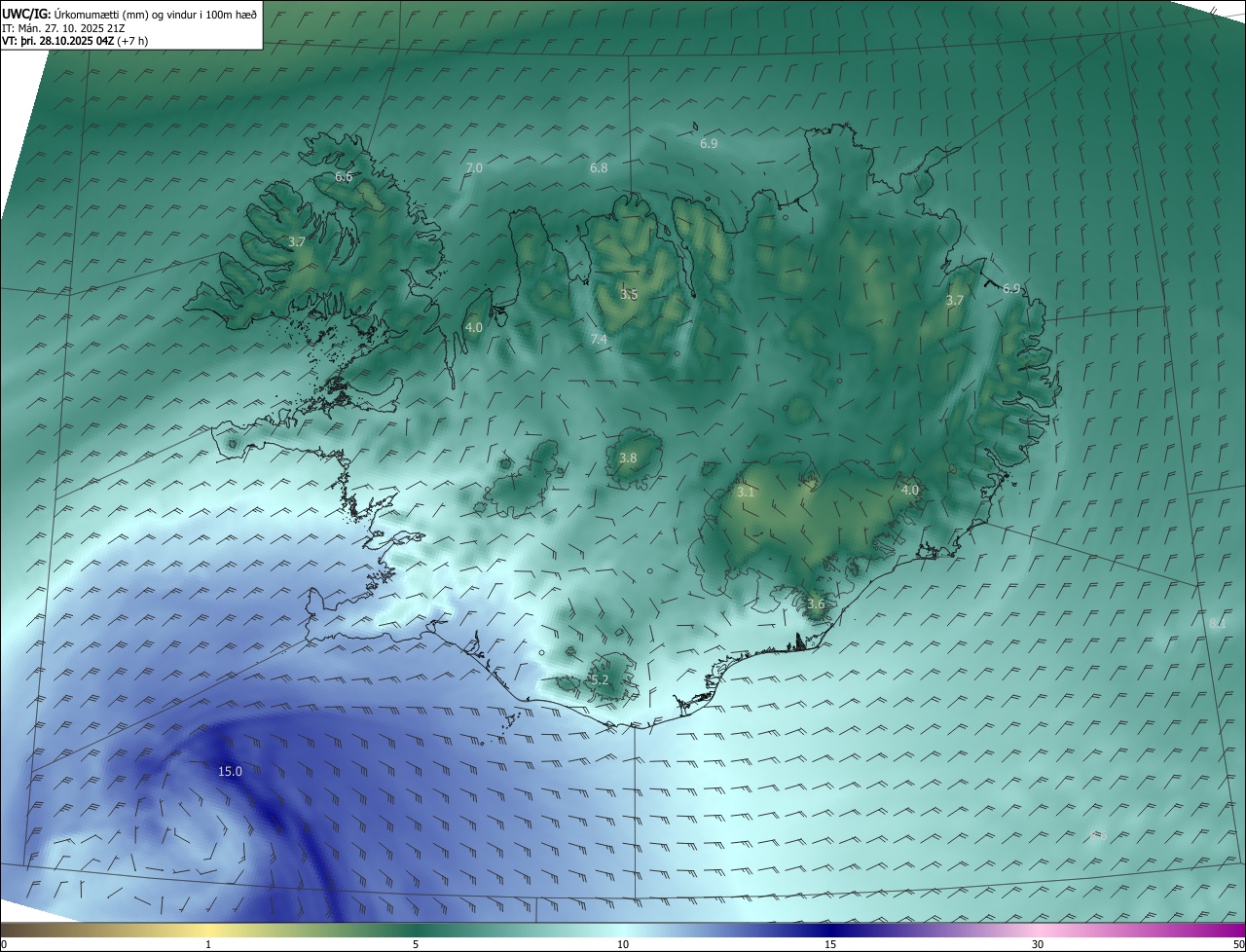Click the 15.0 precipitation maximum label
This screenshot has width=1246, height=952.
click(x=230, y=771)
